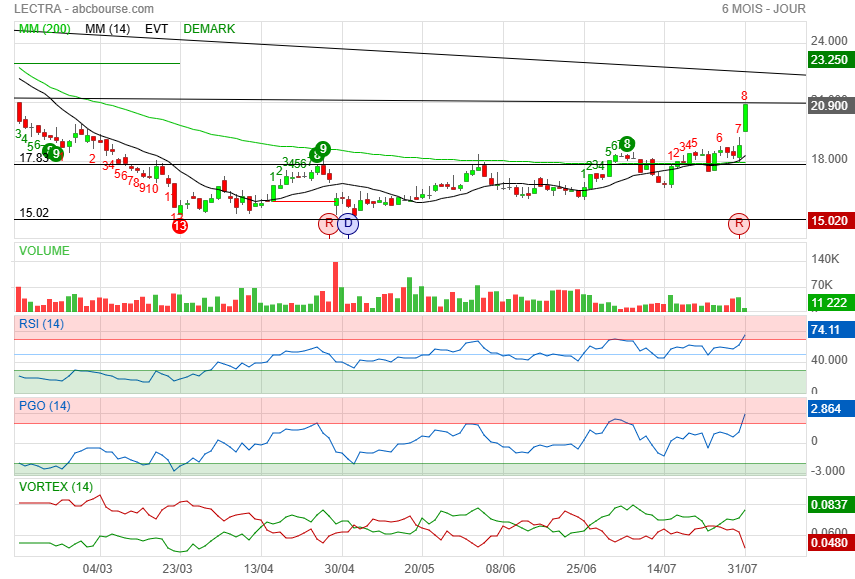Click the 23/03 date axis label

click(x=177, y=569)
